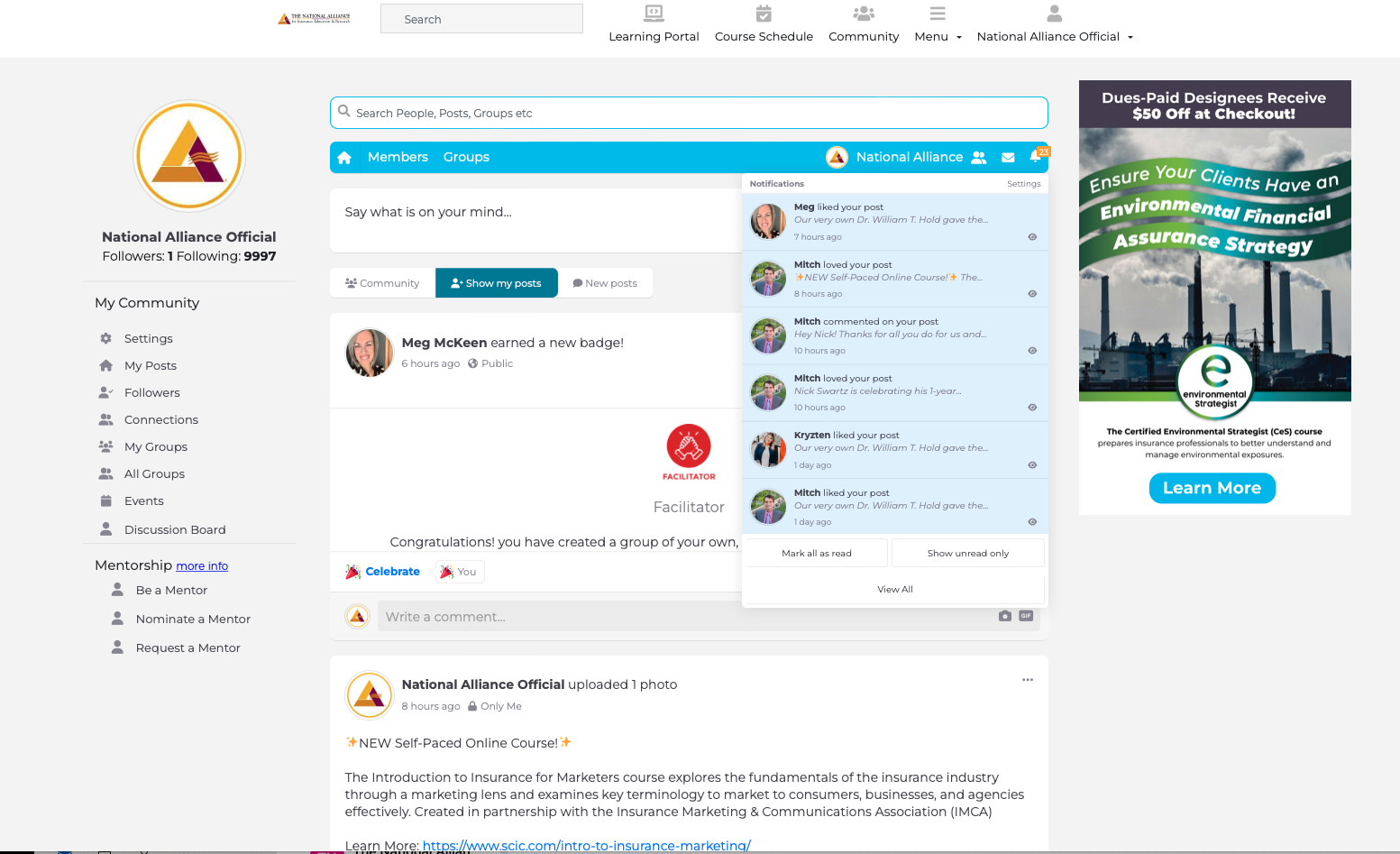Open Events in sidebar
Screen dimensions: 1400x854
tap(143, 500)
